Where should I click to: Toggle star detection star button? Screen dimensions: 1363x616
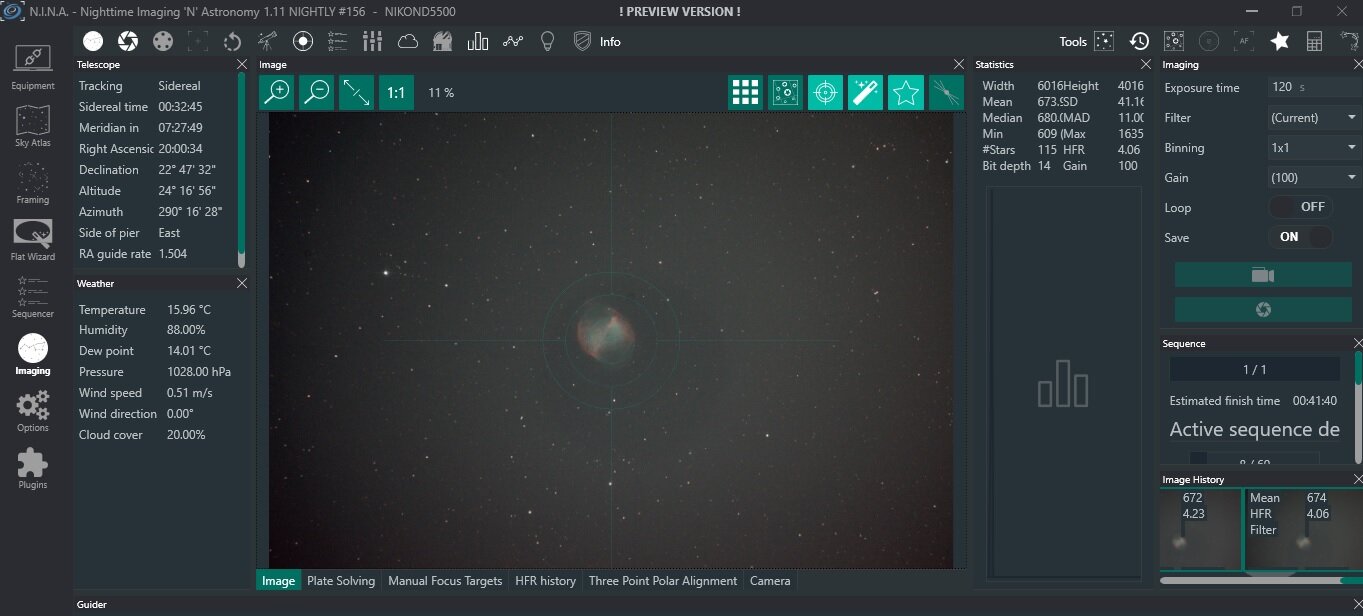coord(905,93)
